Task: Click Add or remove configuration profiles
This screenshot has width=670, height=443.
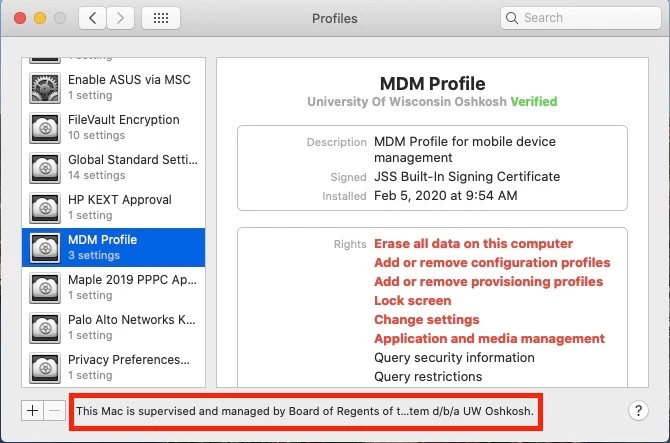Action: [x=492, y=263]
